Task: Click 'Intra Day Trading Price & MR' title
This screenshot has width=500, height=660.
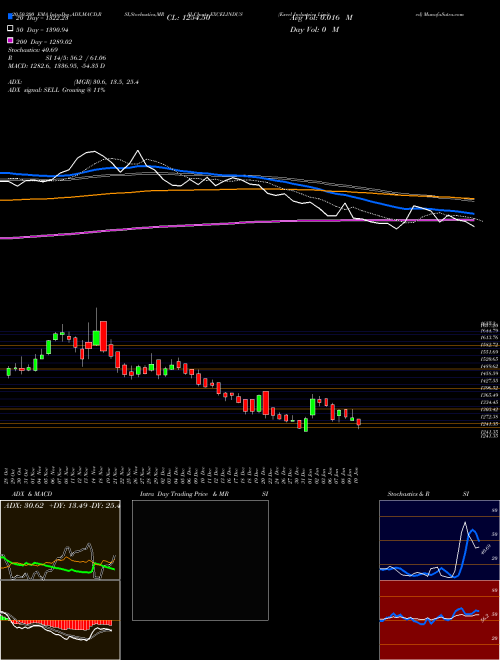Action: [185, 494]
